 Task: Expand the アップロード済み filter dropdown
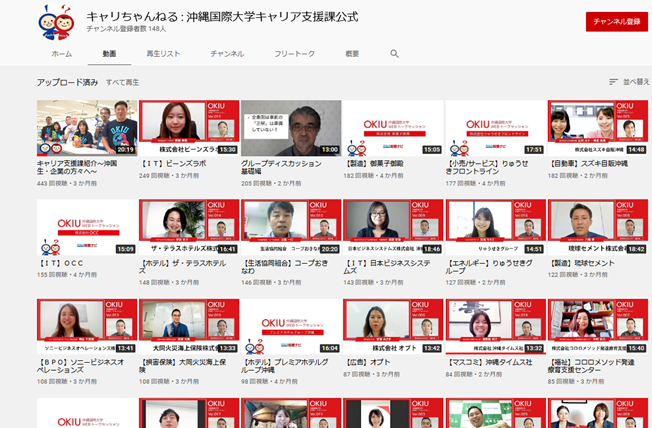(x=67, y=82)
